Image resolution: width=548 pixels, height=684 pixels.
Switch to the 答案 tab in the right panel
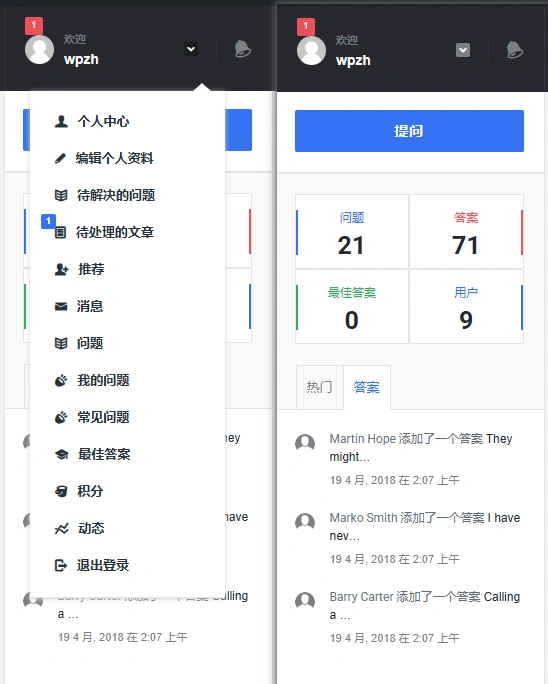367,387
